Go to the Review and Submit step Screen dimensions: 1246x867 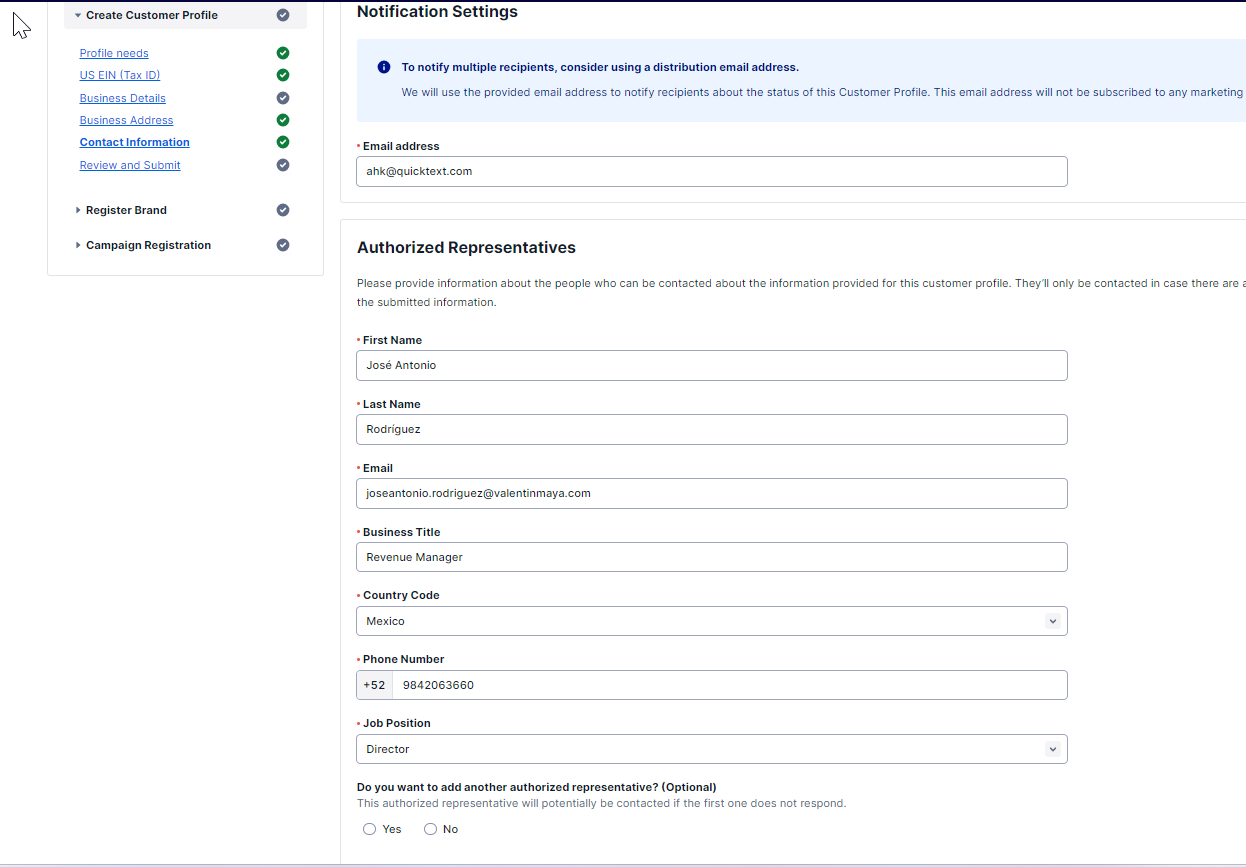point(130,165)
